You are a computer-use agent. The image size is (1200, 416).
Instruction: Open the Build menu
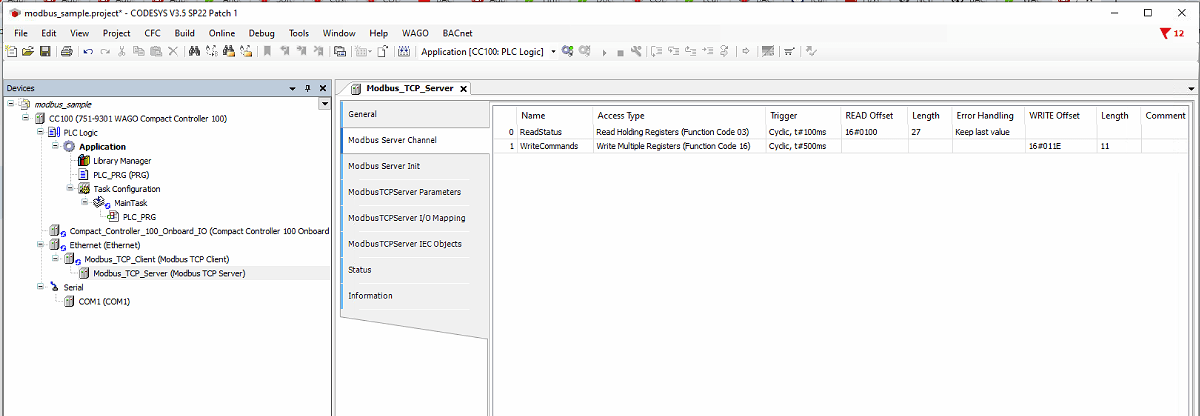pyautogui.click(x=184, y=33)
